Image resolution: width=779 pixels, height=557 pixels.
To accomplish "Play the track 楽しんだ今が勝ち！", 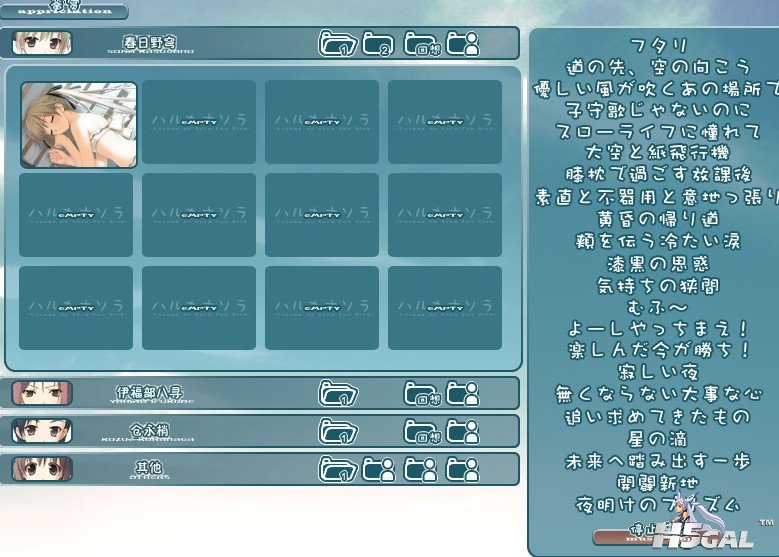I will [x=658, y=350].
